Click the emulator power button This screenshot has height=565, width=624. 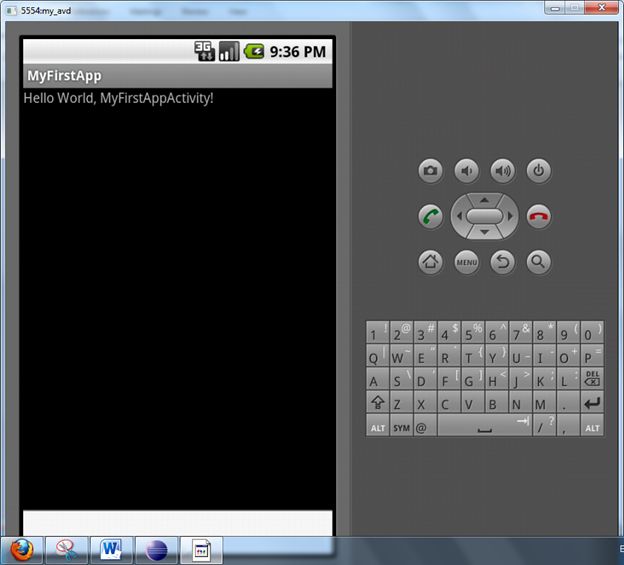pos(539,171)
